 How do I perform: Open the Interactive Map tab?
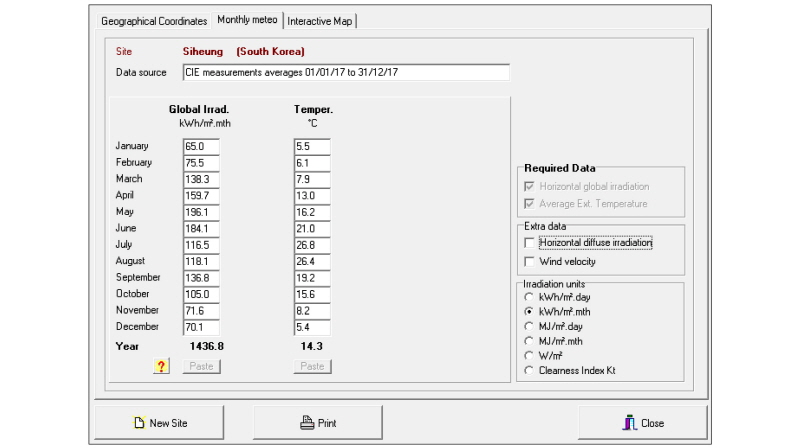(319, 21)
